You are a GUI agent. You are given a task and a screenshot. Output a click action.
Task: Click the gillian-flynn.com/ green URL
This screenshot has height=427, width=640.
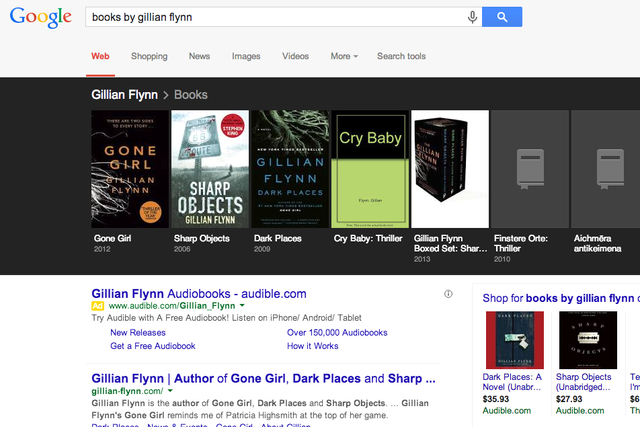pos(127,391)
